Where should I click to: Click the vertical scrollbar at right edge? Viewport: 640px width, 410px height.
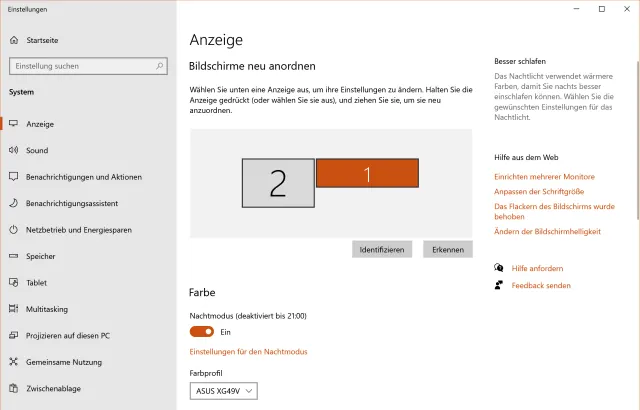pos(638,141)
